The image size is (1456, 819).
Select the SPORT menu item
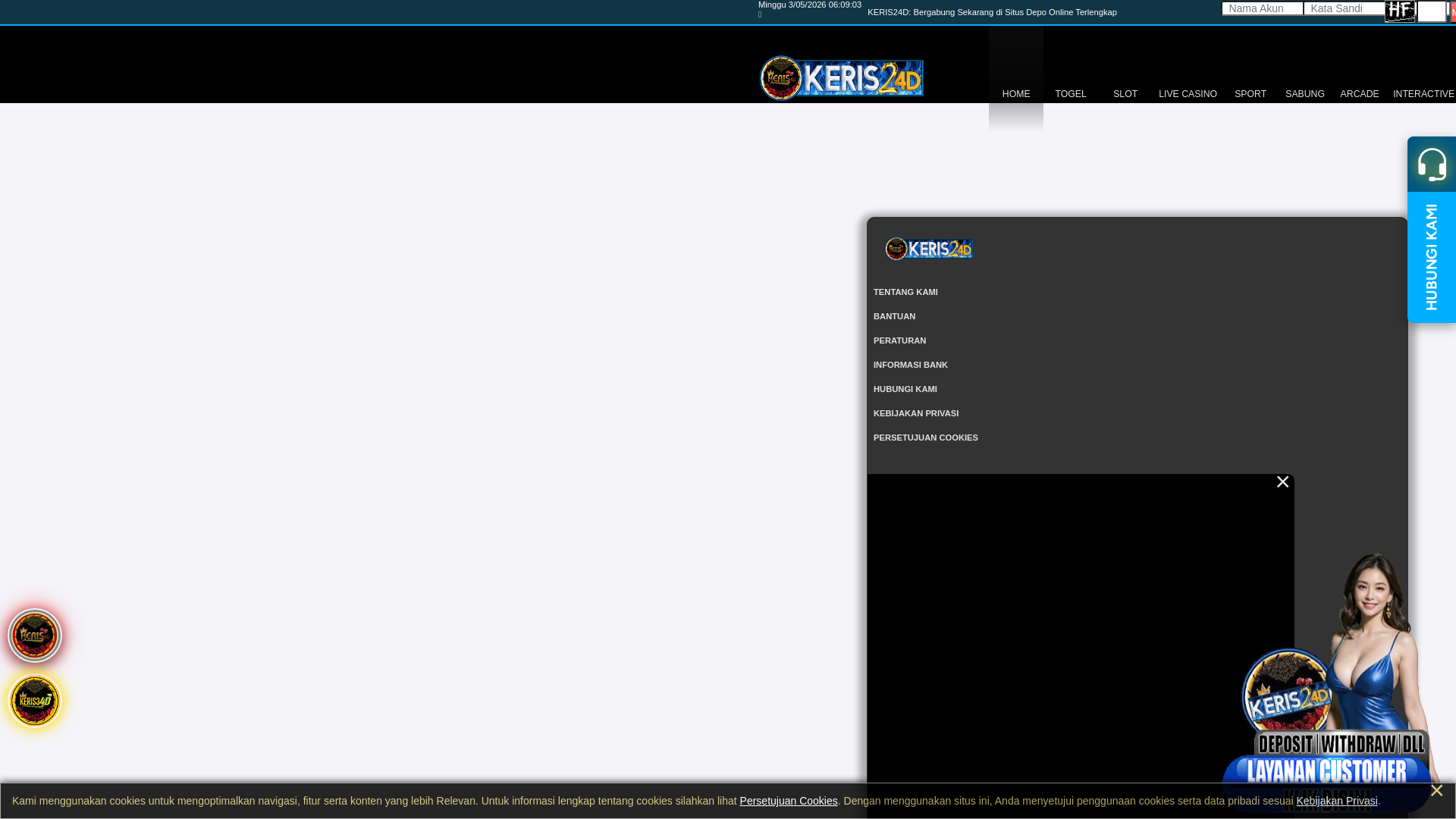pyautogui.click(x=1250, y=94)
